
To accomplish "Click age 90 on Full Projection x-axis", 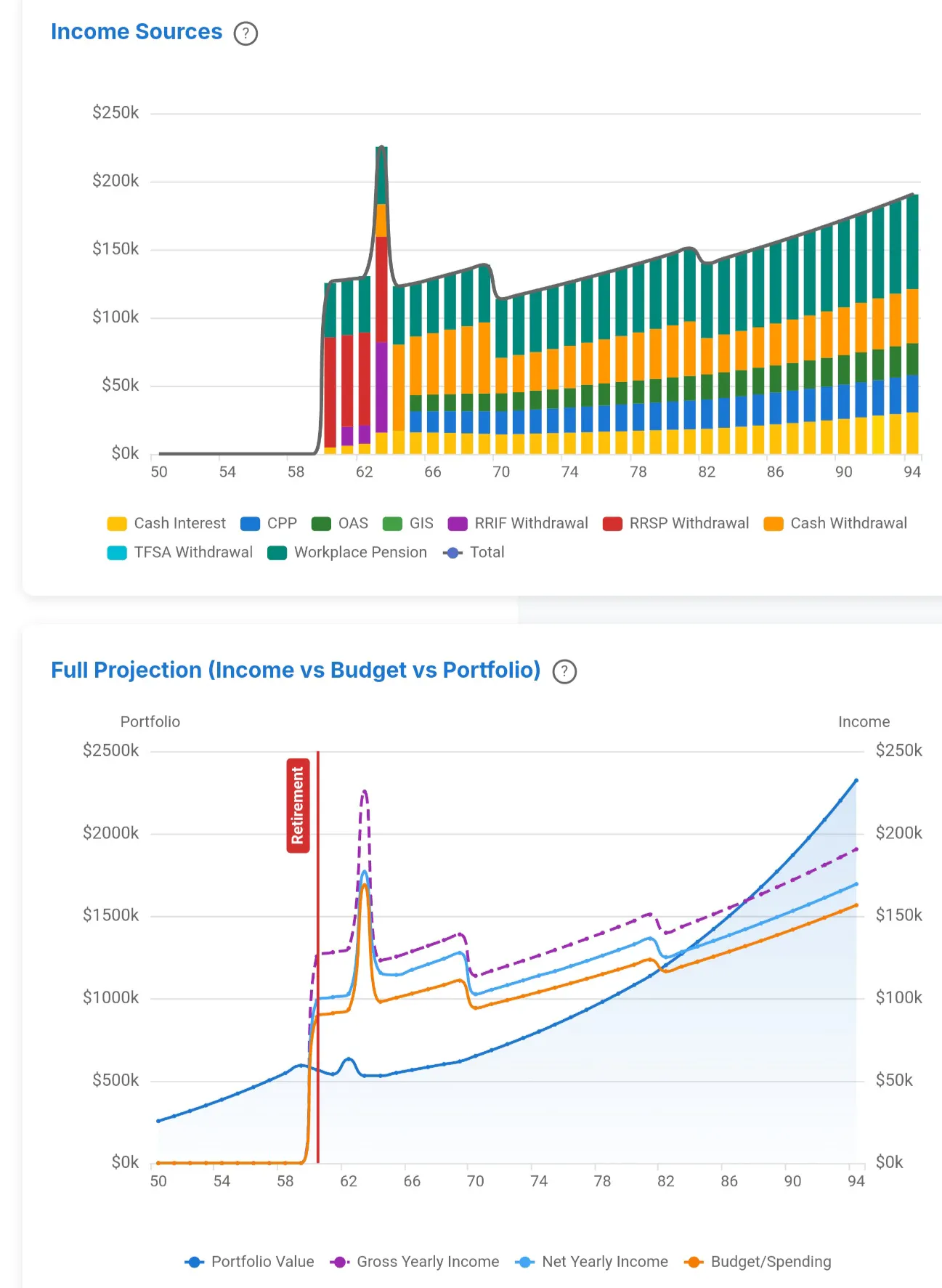I will point(792,1181).
